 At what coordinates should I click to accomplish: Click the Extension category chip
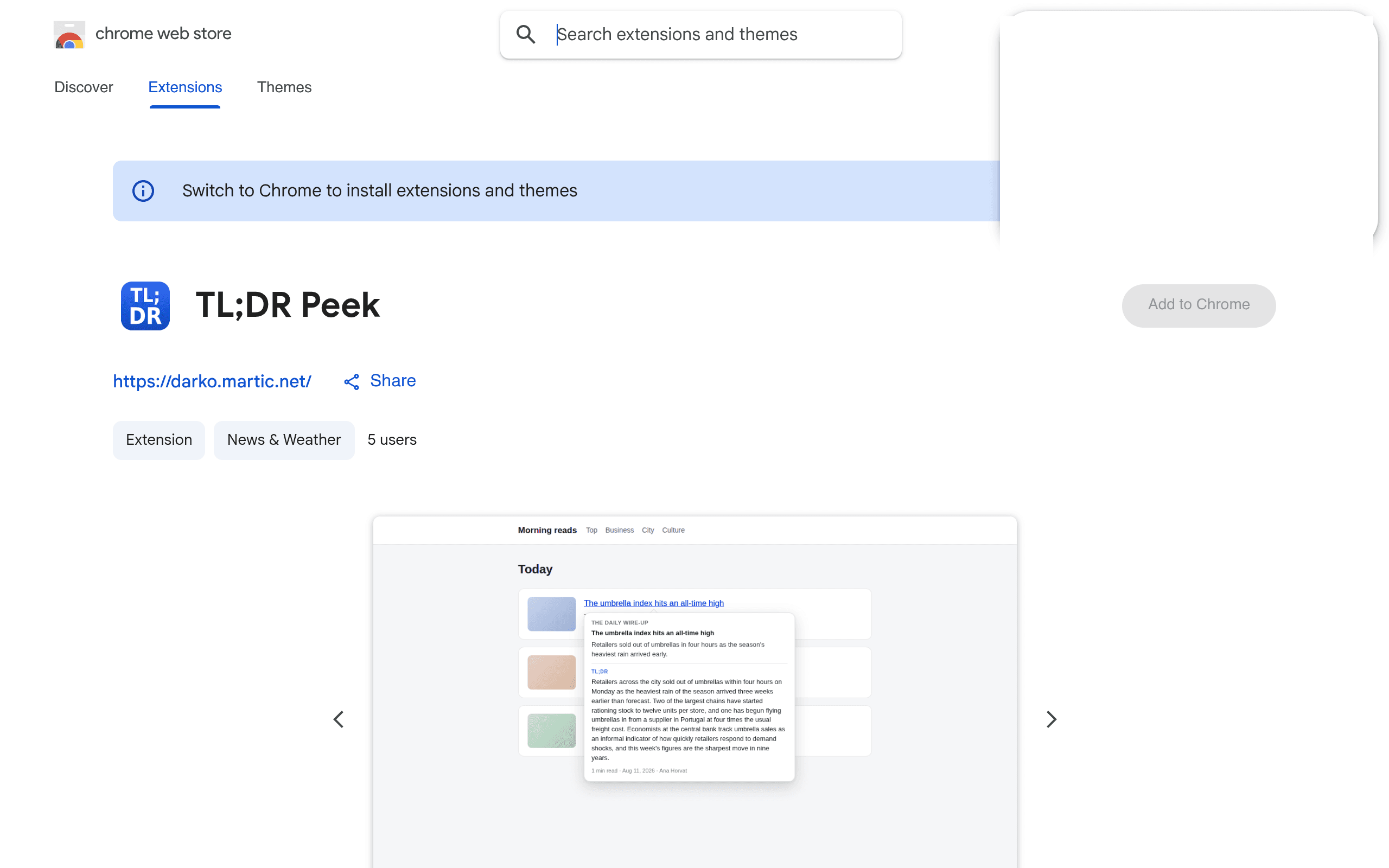pos(159,440)
